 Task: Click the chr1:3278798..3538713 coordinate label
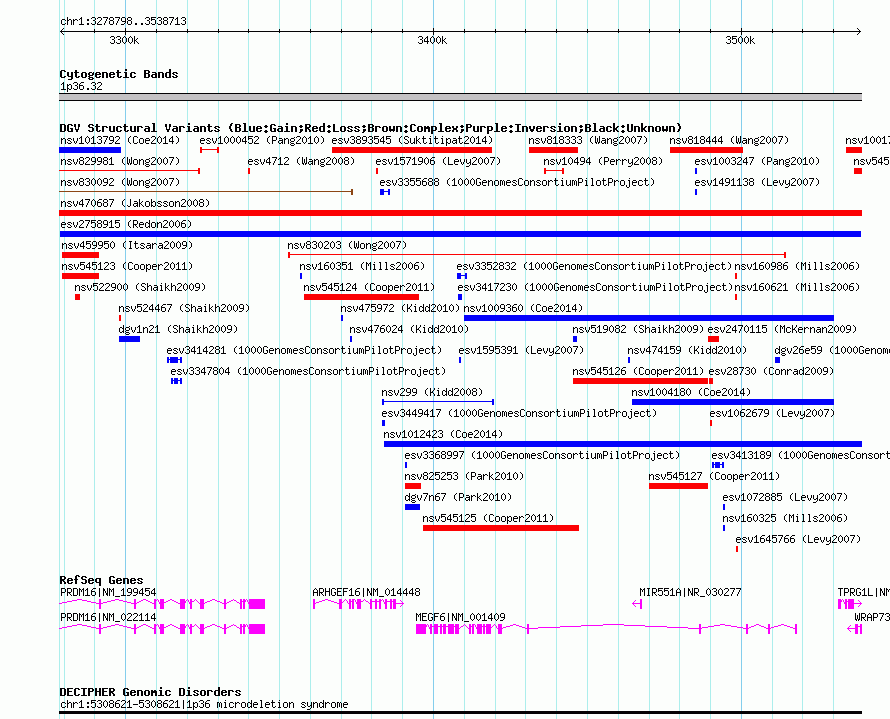(x=123, y=22)
